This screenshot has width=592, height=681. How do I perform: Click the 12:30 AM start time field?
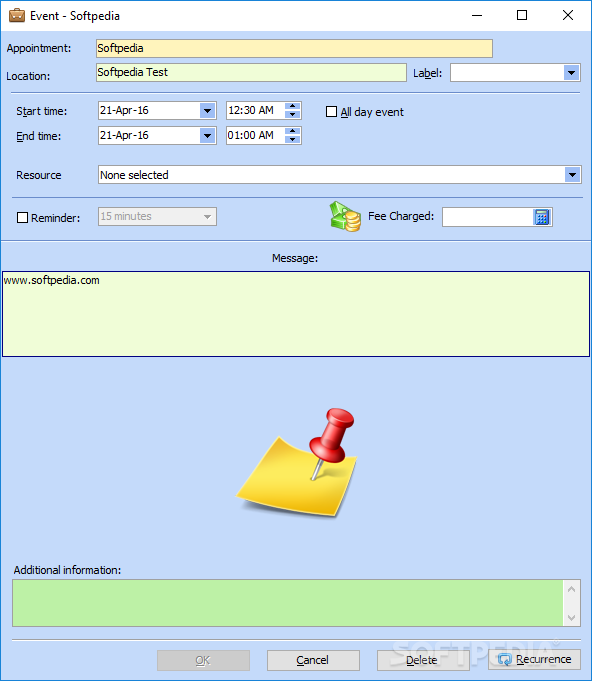[x=255, y=111]
